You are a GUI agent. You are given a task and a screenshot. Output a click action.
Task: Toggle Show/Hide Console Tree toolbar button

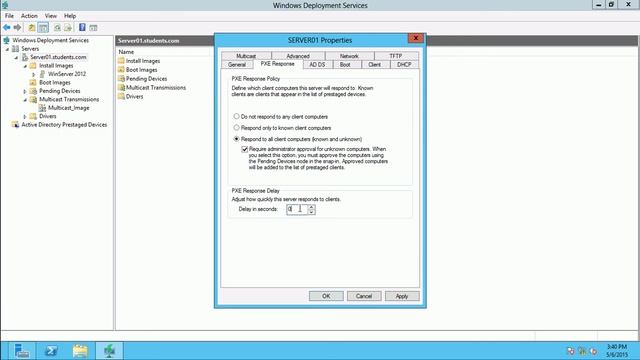43,27
